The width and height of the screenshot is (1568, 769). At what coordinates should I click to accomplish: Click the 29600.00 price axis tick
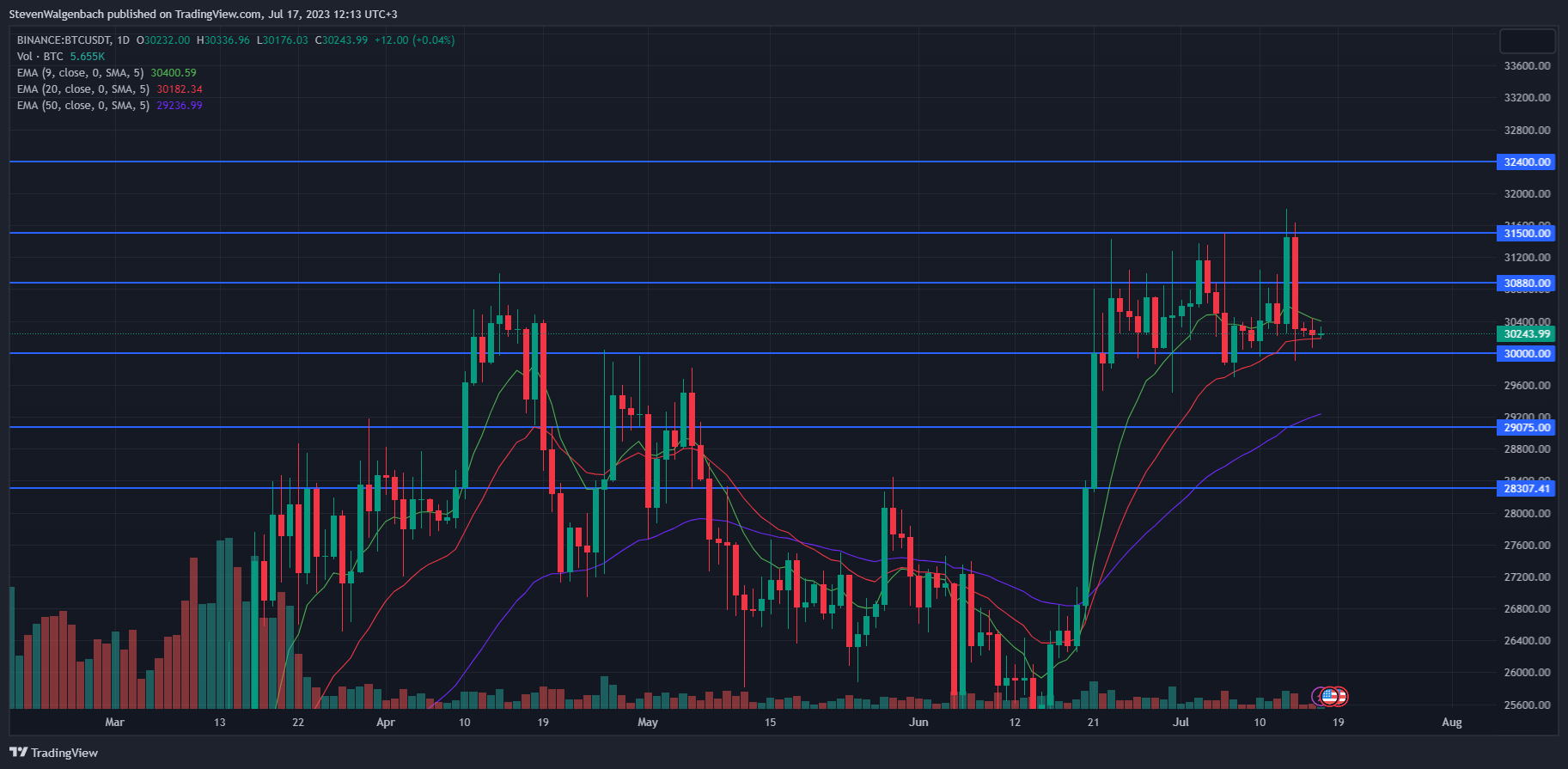tap(1528, 386)
